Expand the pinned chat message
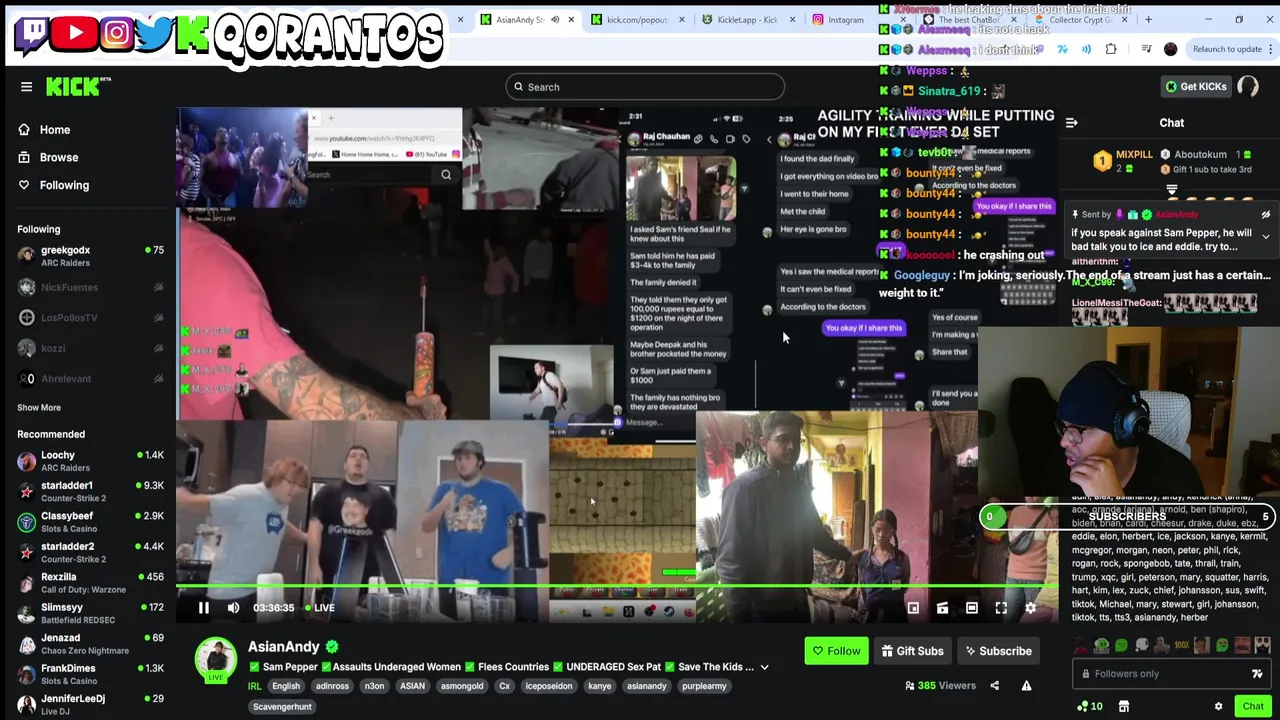Viewport: 1280px width, 720px height. (1266, 237)
